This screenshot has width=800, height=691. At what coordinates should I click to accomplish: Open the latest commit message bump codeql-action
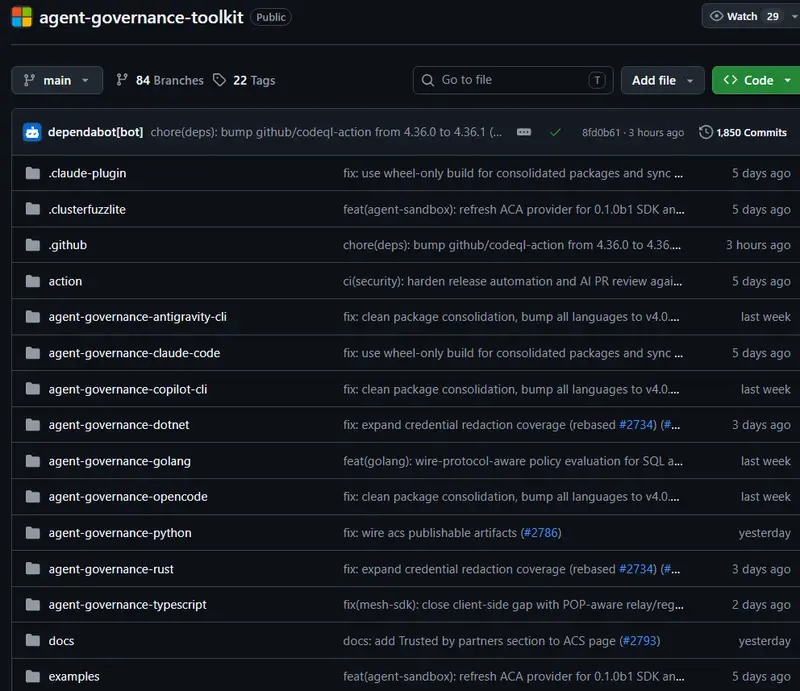[x=326, y=132]
